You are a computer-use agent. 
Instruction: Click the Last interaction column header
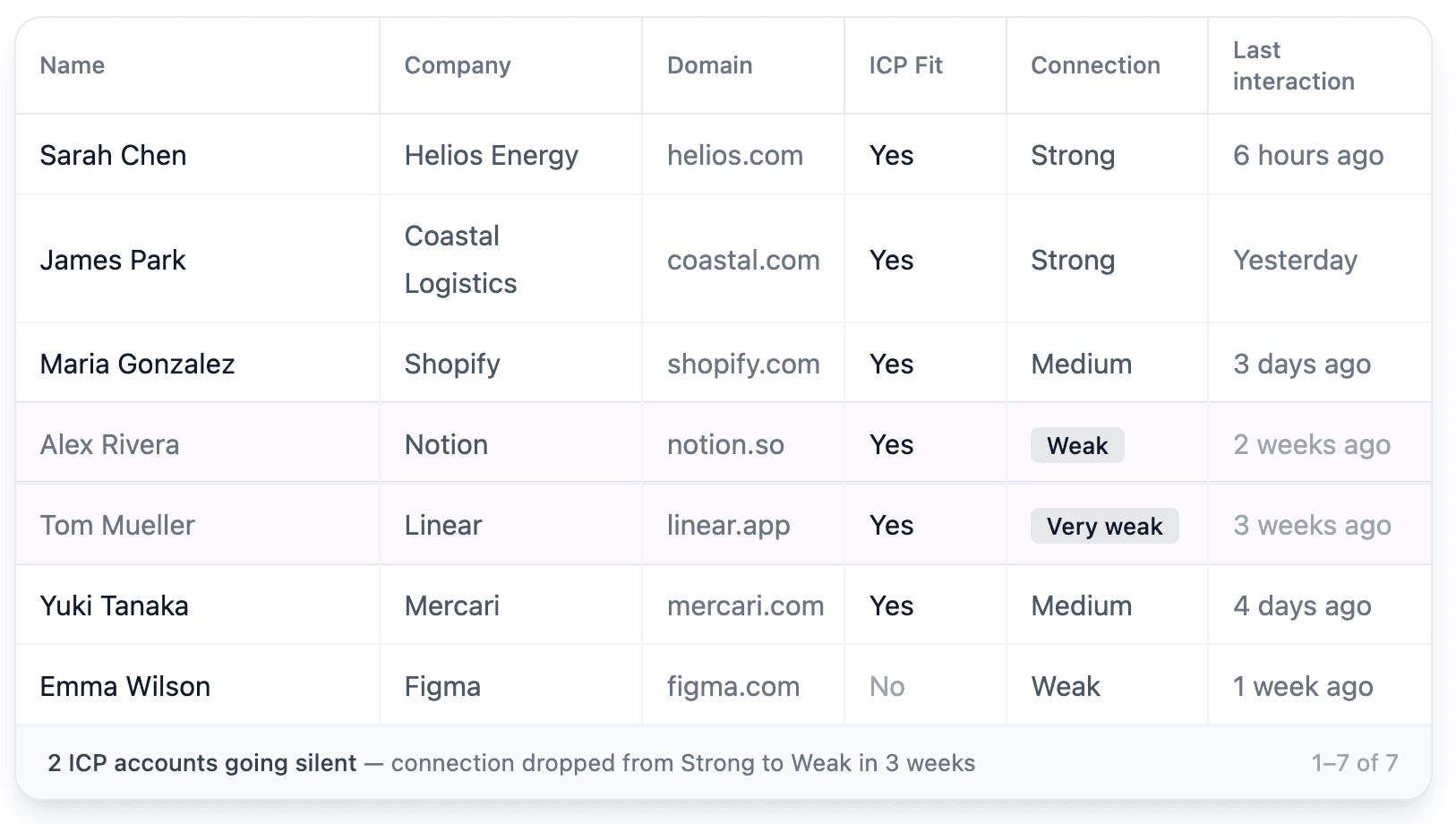(1293, 65)
